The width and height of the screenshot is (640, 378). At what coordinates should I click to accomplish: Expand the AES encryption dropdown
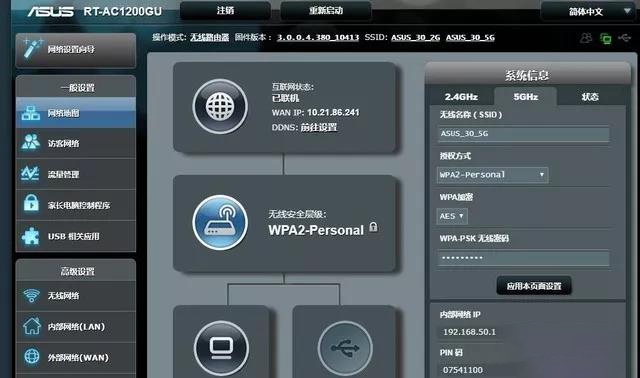click(452, 216)
